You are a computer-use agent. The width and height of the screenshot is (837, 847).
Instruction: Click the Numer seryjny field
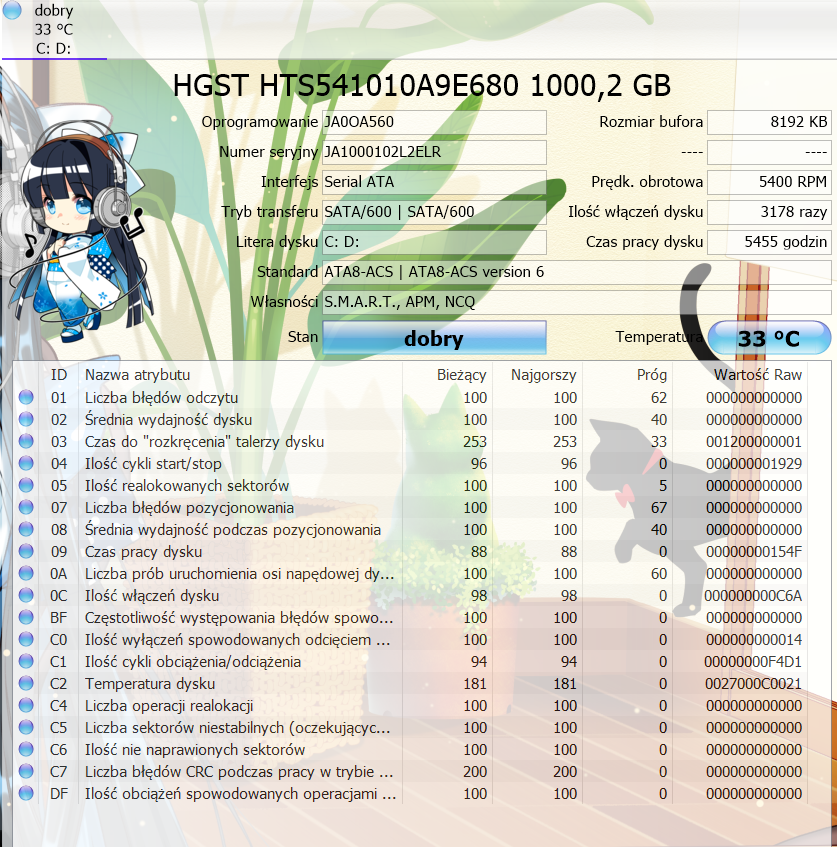point(434,152)
